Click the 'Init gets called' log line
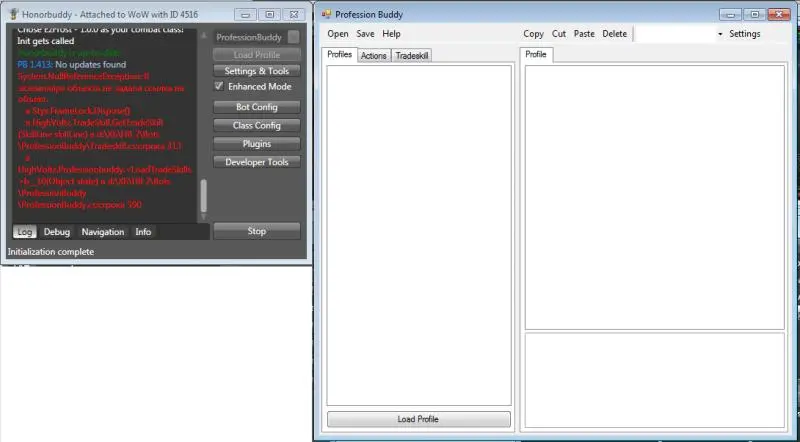The height and width of the screenshot is (442, 800). (45, 41)
